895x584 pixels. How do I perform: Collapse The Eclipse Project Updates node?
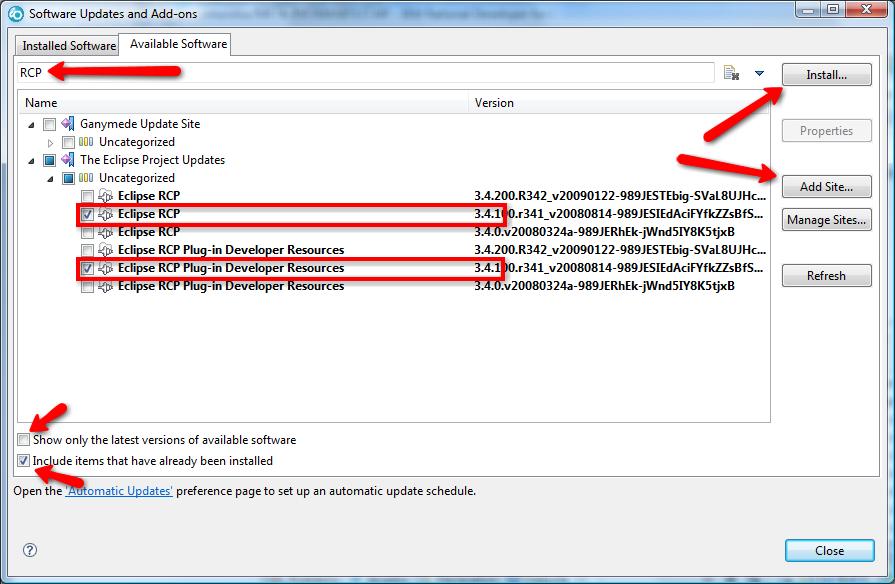(x=31, y=160)
